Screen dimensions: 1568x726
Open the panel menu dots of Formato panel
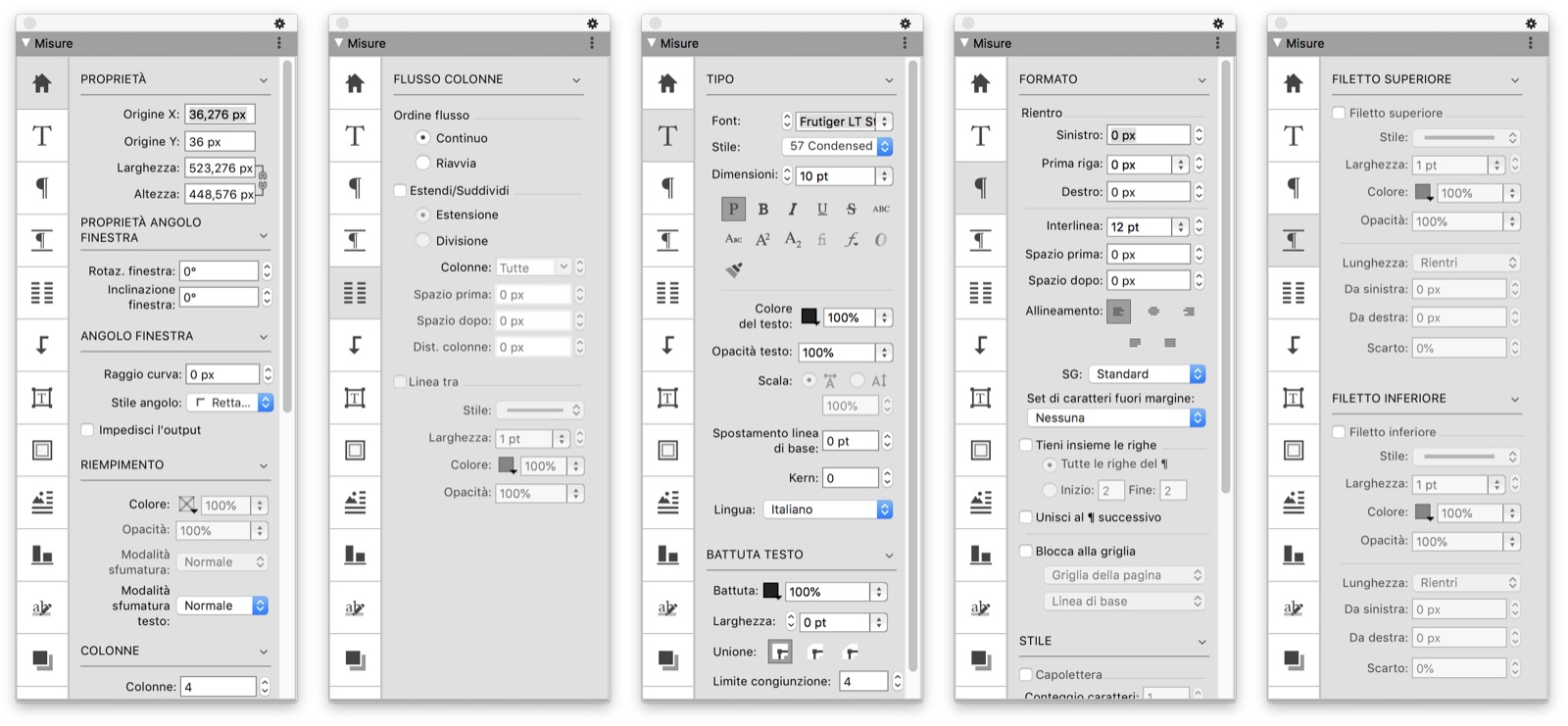tap(1218, 43)
